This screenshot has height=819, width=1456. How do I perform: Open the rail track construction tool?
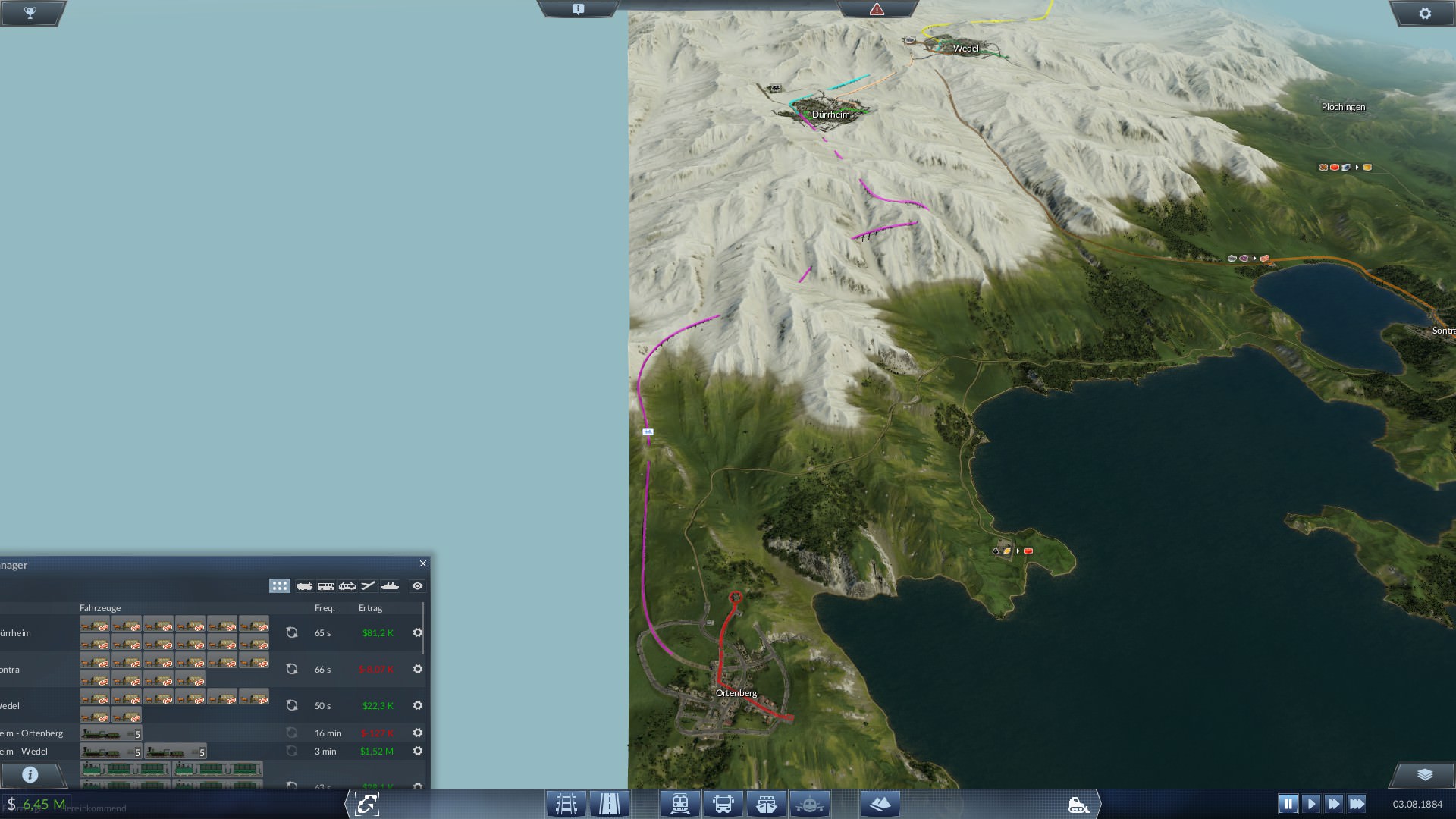tap(566, 804)
